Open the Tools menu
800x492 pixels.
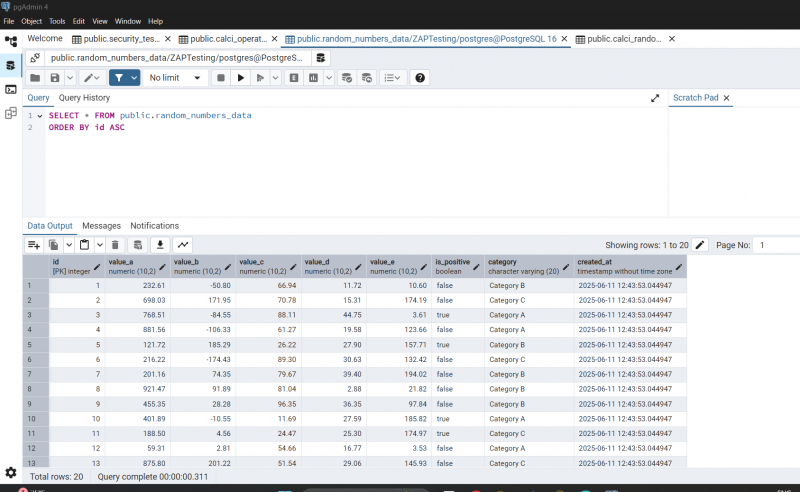(x=57, y=20)
